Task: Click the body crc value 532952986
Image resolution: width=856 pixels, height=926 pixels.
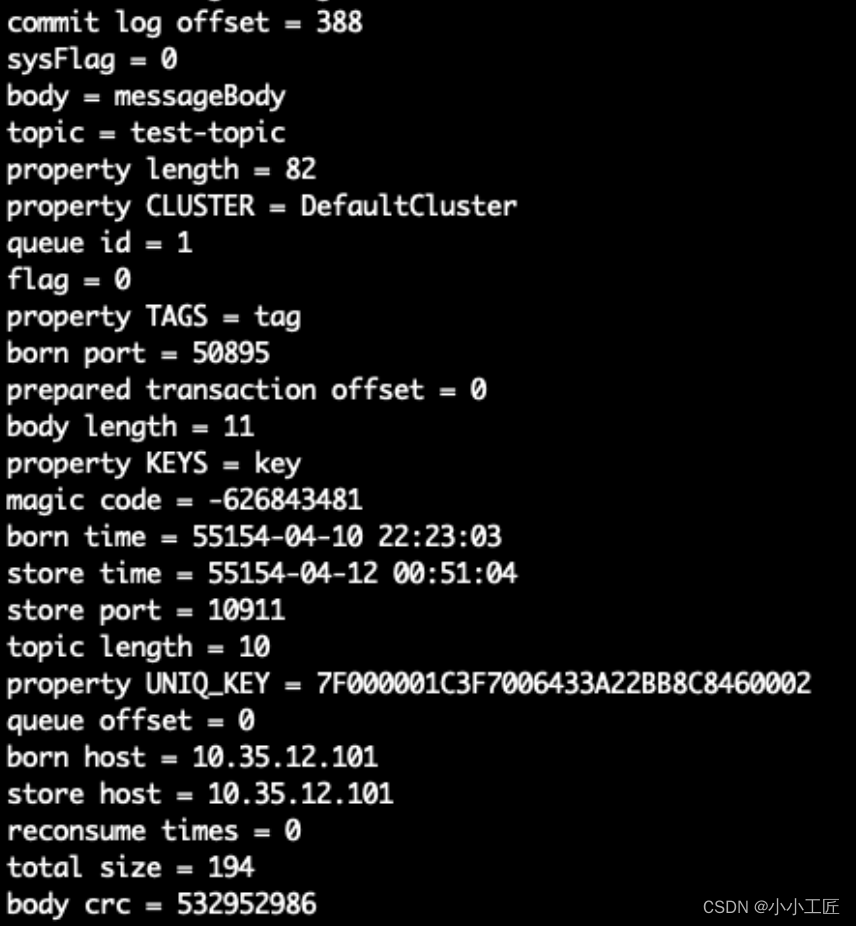Action: point(246,904)
